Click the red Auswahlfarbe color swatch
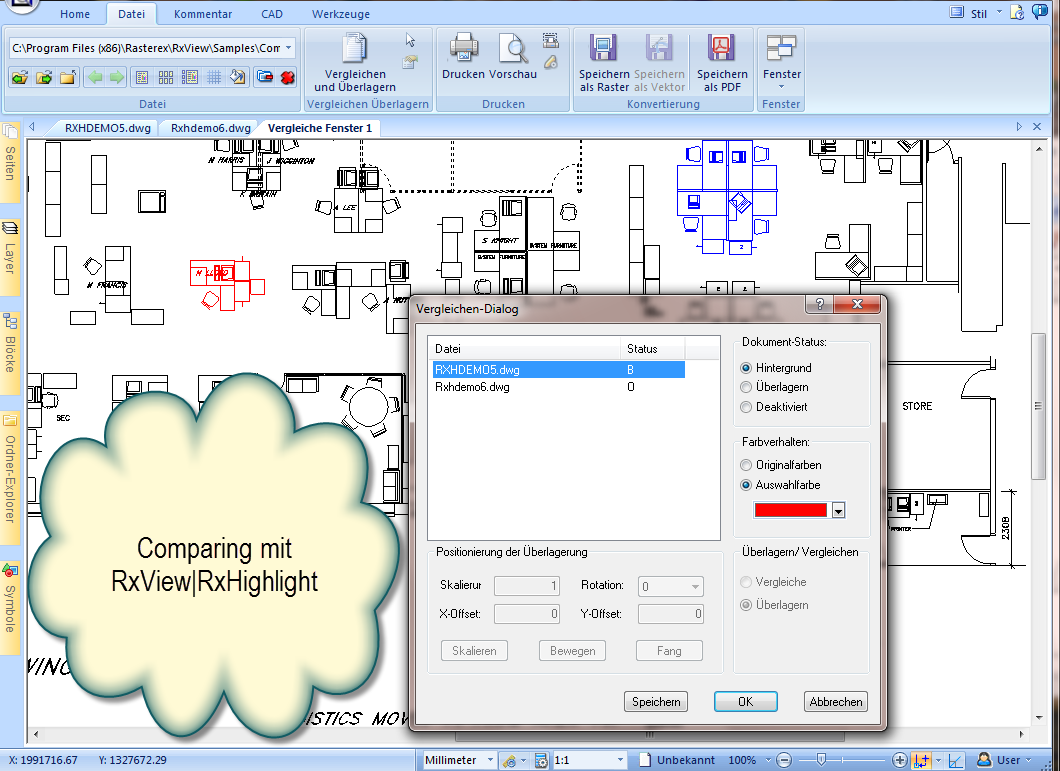The width and height of the screenshot is (1060, 771). point(790,510)
